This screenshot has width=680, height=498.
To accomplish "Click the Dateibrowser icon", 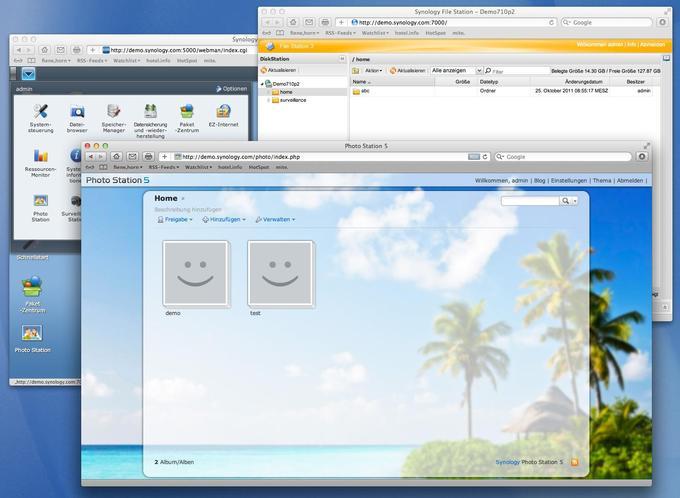I will click(x=77, y=112).
